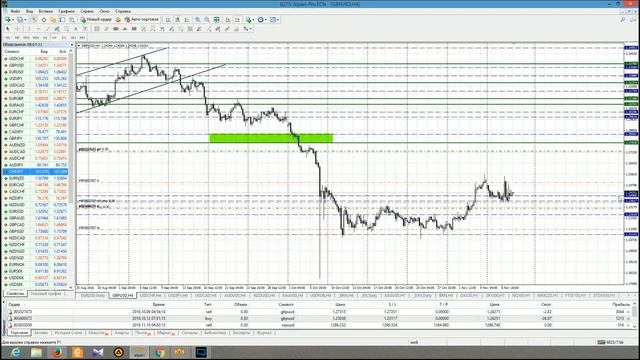
Task: Open the Вид menu
Action: (x=29, y=11)
